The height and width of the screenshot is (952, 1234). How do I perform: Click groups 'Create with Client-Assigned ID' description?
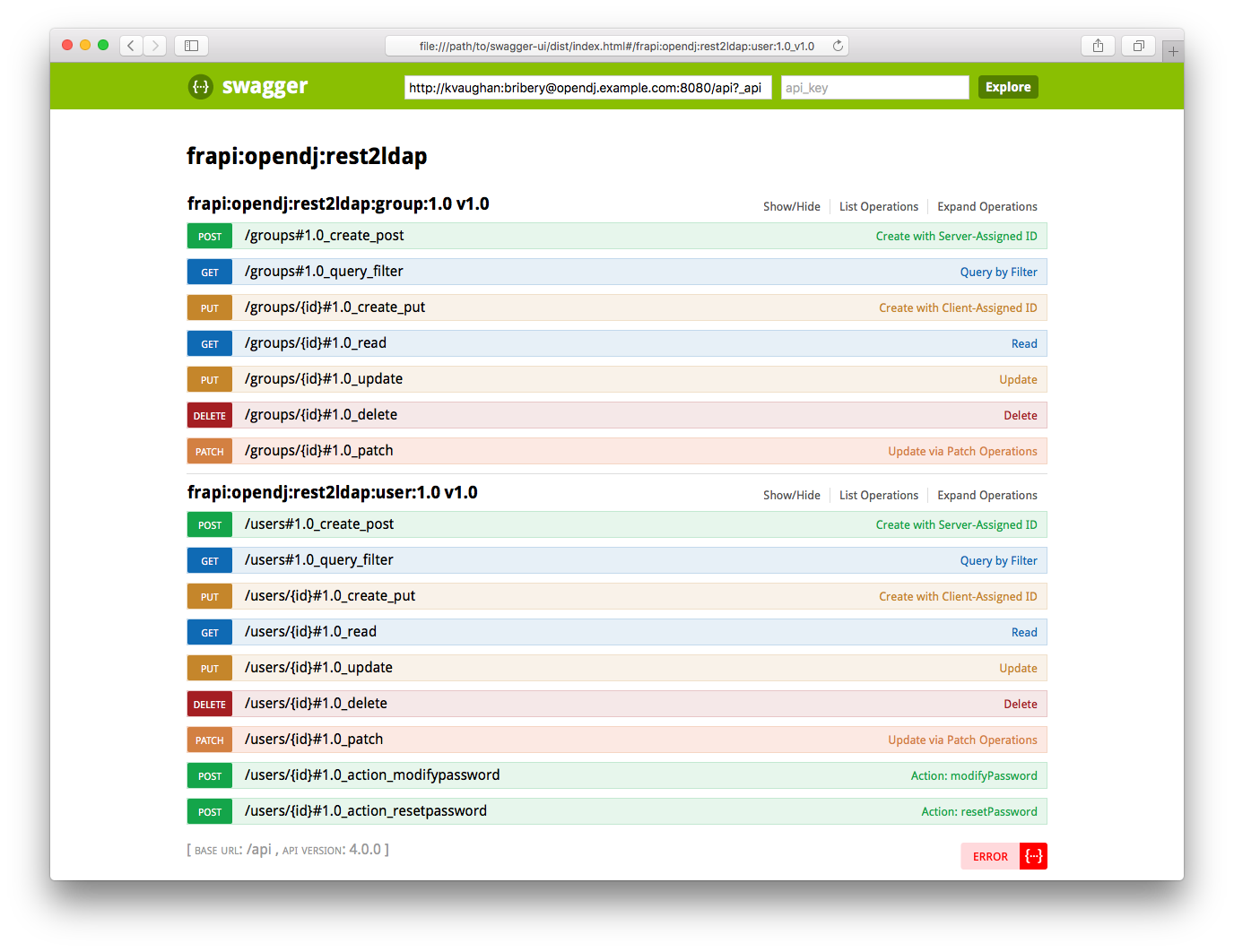point(958,308)
